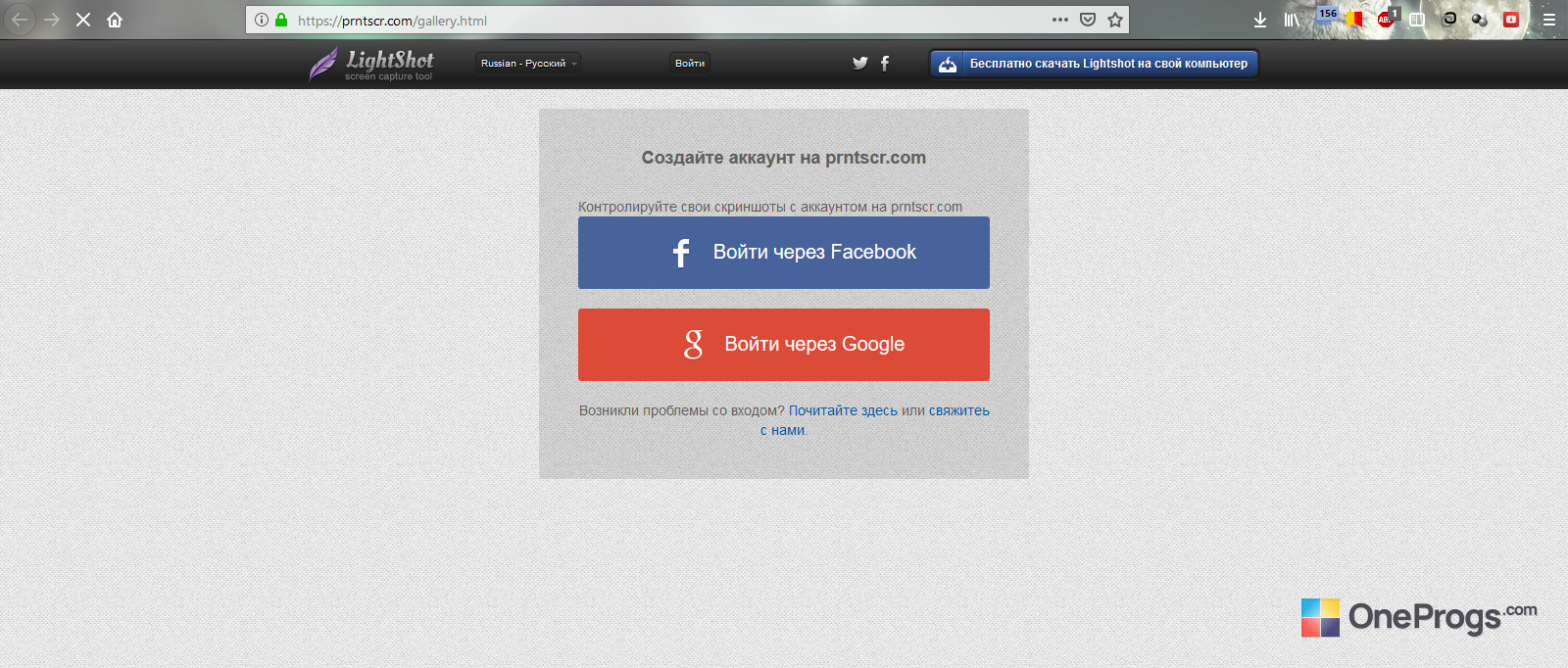This screenshot has height=668, width=1568.
Task: Stop page loading with the X button
Action: (83, 20)
